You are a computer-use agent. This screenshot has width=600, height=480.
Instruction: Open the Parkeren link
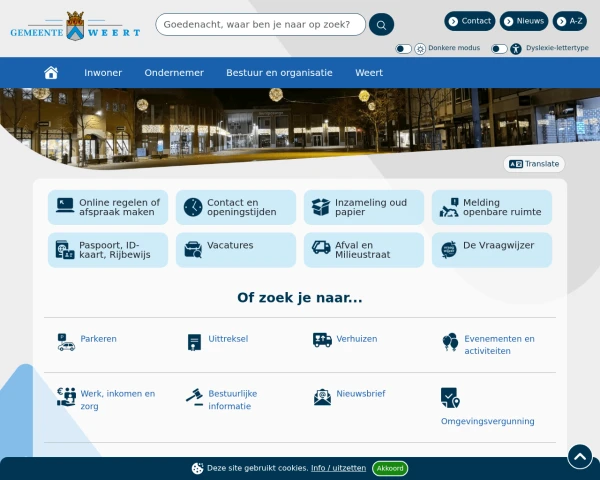(98, 339)
